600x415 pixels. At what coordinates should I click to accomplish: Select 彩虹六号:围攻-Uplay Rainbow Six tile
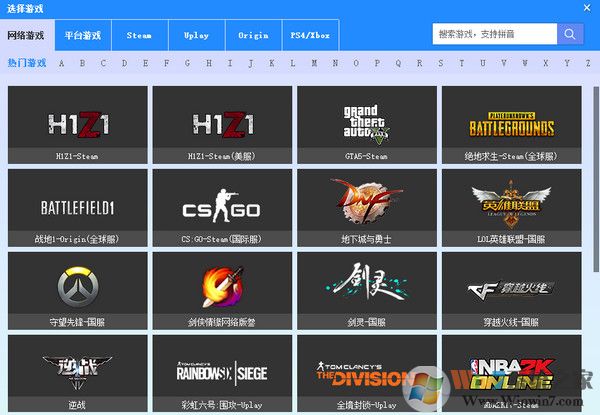click(222, 374)
